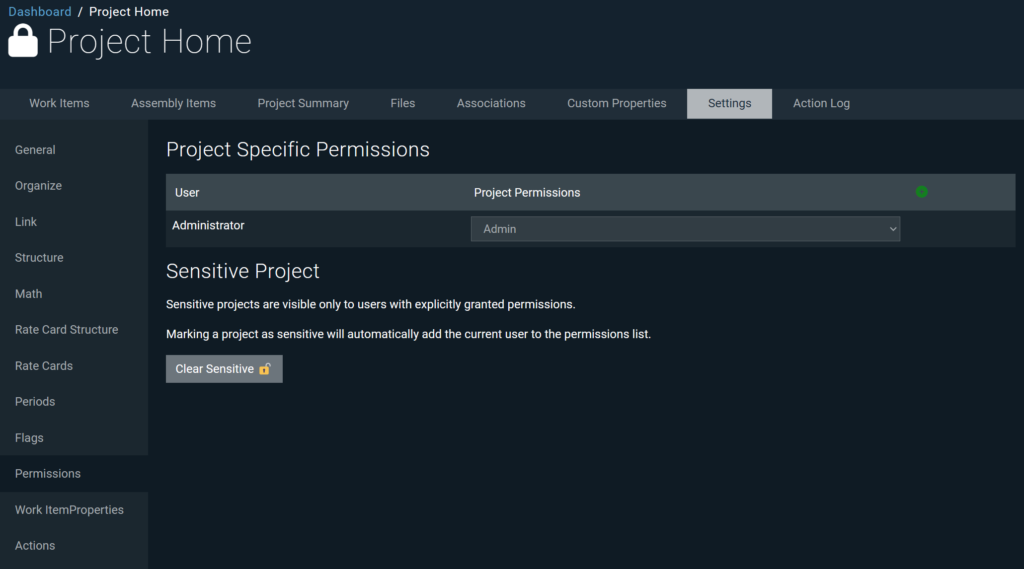Switch to the Work Items tab
This screenshot has height=569, width=1024.
tap(59, 103)
